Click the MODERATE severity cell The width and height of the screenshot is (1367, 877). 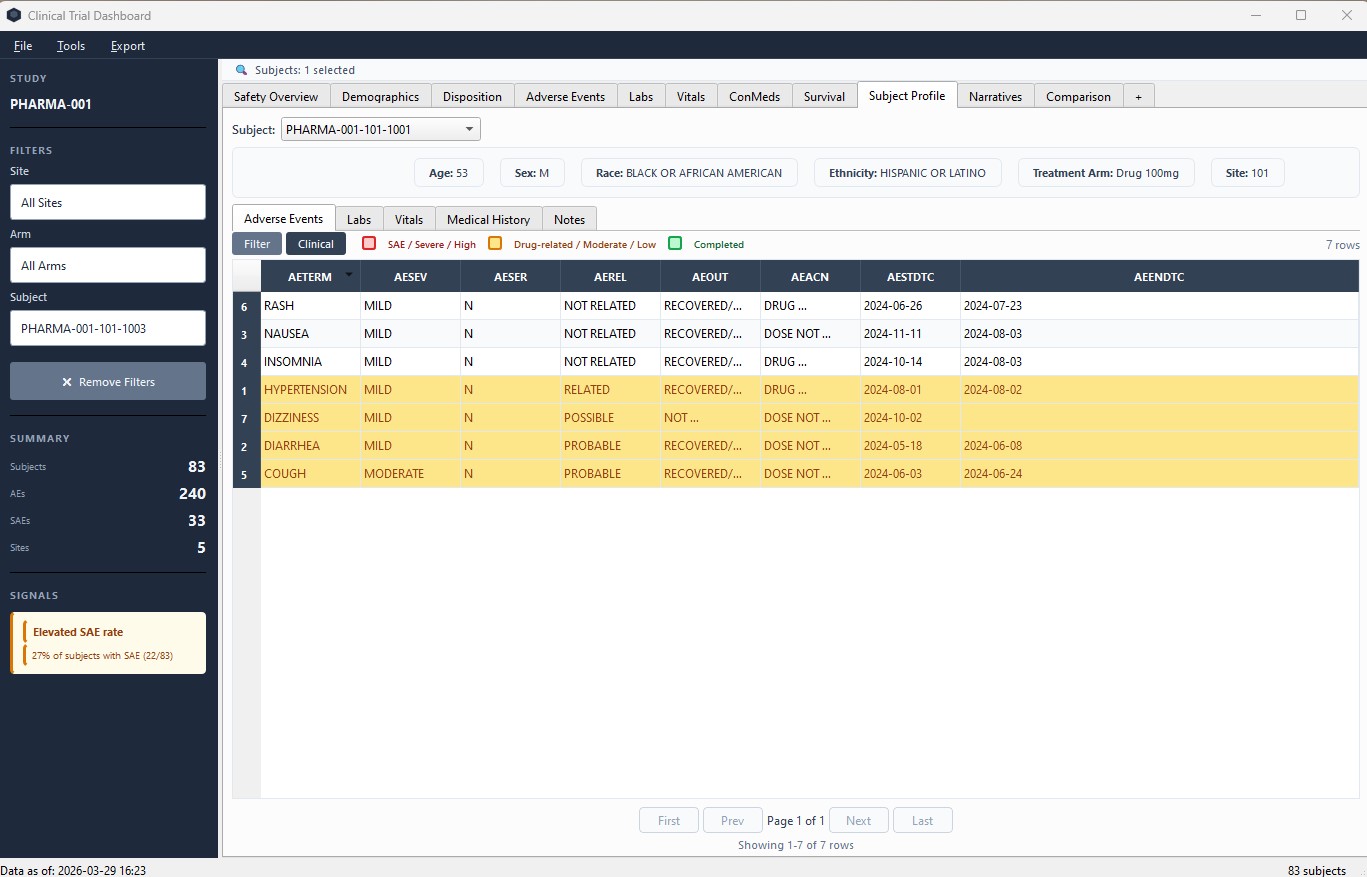(411, 474)
